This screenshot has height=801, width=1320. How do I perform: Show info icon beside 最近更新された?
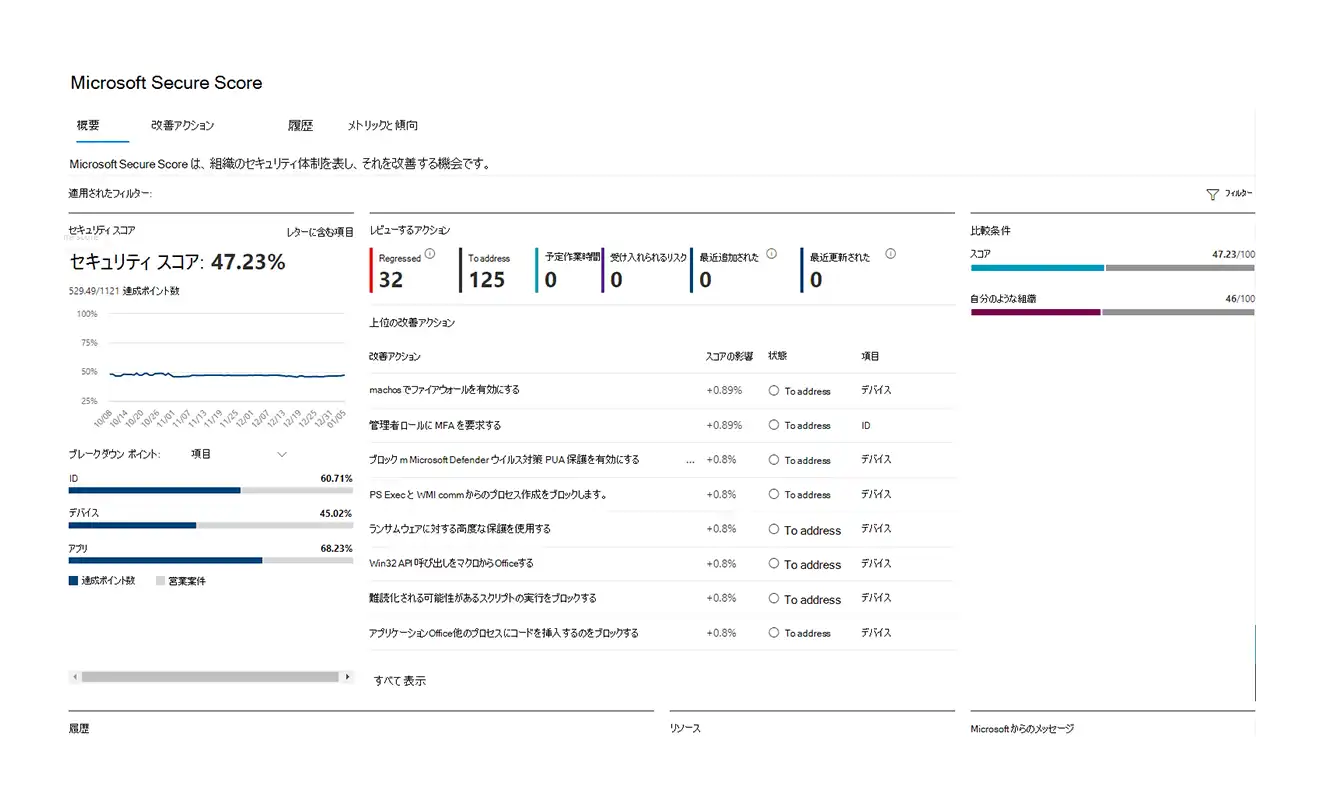(890, 254)
